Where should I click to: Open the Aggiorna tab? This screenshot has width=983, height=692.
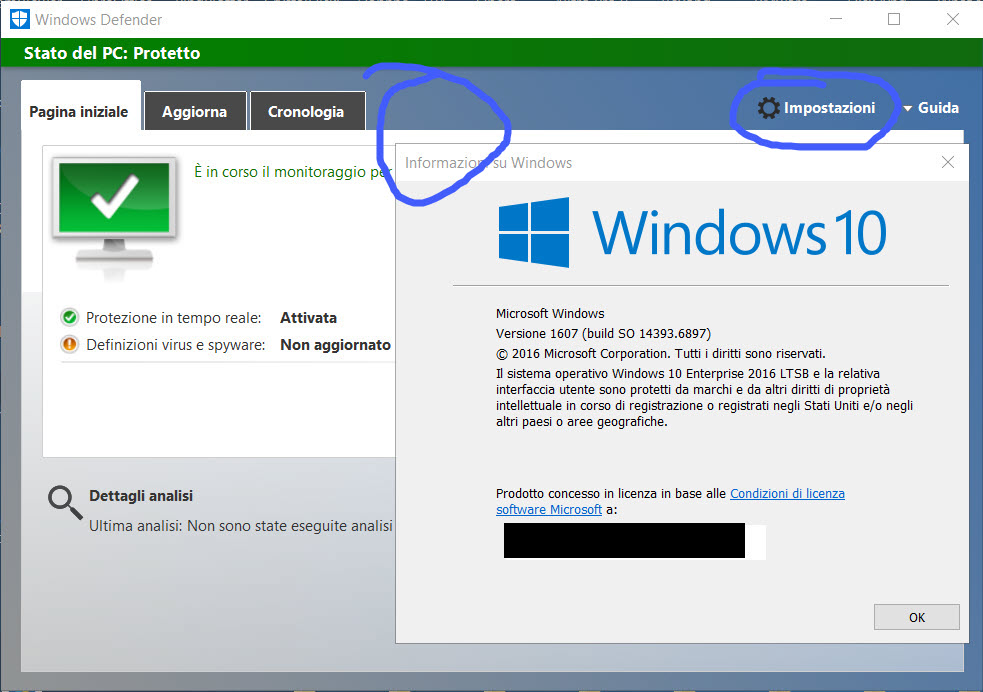pos(195,112)
